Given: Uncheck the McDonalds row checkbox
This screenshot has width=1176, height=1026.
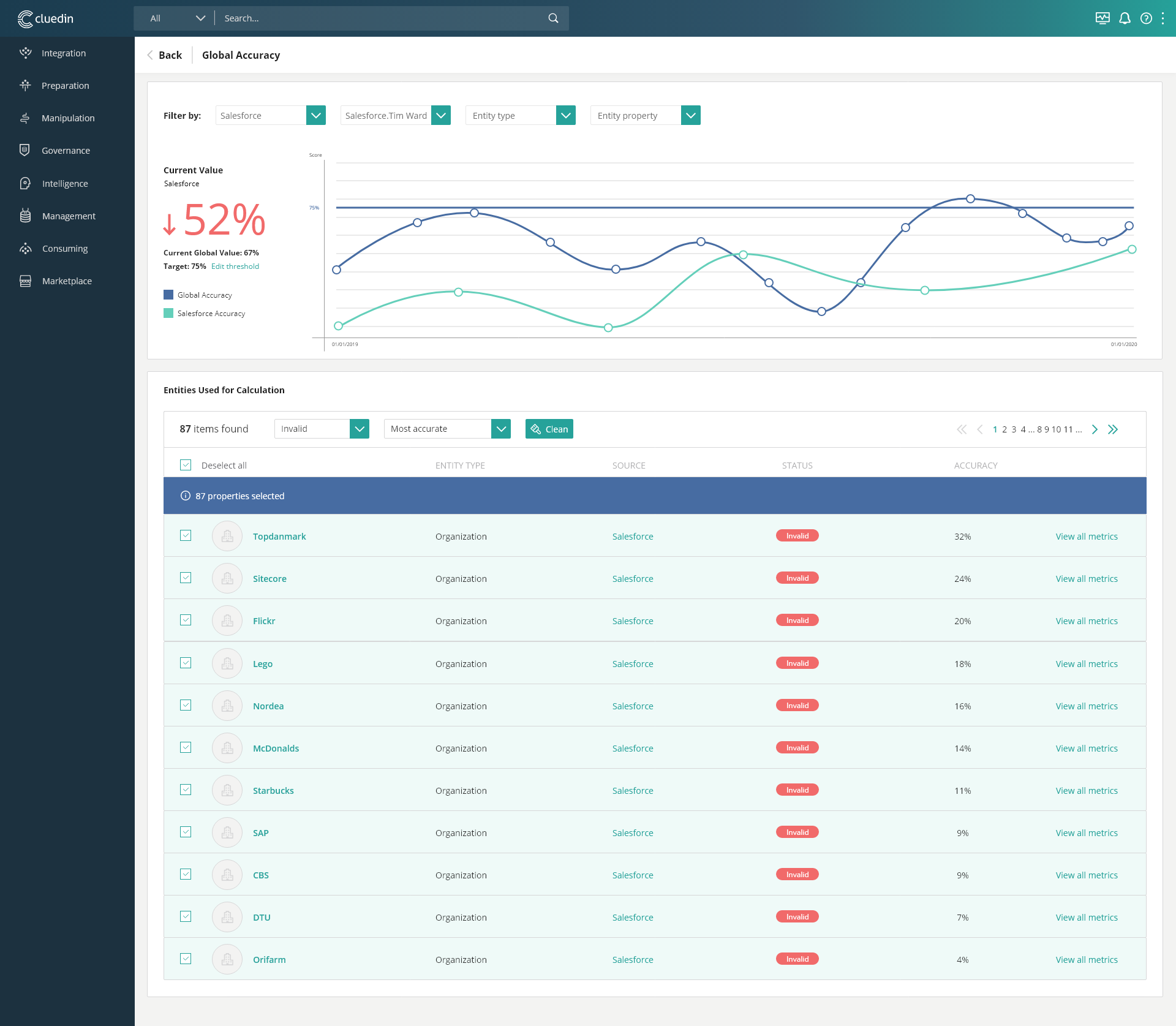Looking at the screenshot, I should (186, 747).
